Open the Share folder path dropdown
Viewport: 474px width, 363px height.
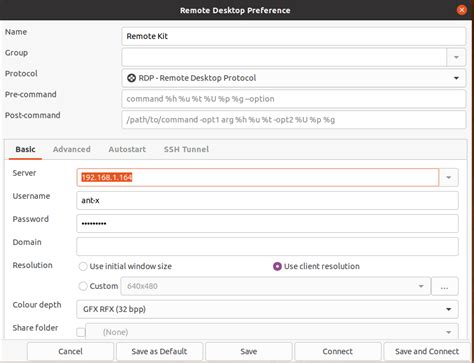(x=272, y=332)
